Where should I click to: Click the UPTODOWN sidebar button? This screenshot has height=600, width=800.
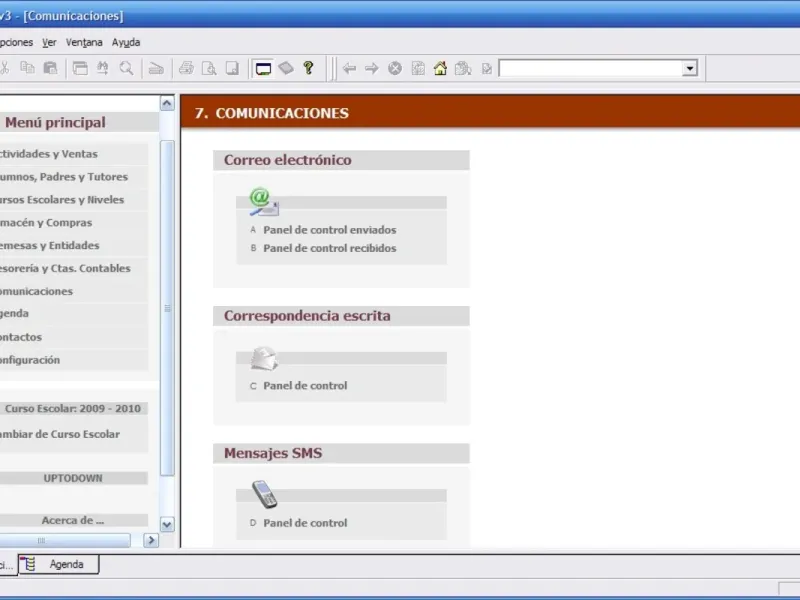[73, 478]
